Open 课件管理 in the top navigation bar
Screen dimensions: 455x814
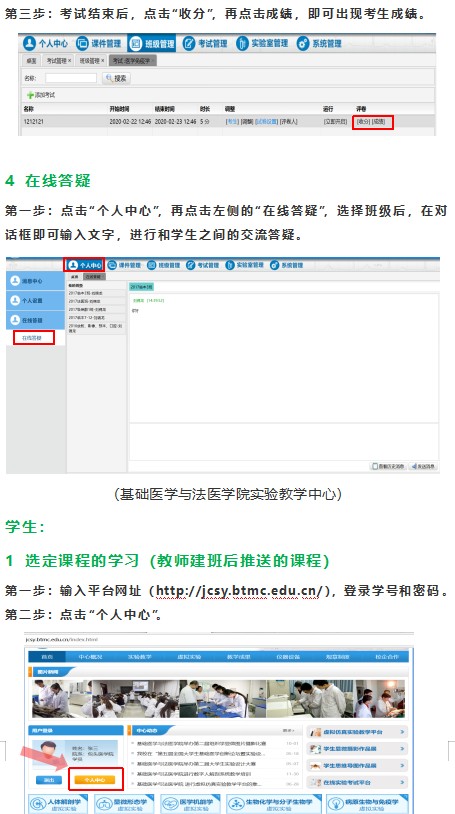coord(98,44)
